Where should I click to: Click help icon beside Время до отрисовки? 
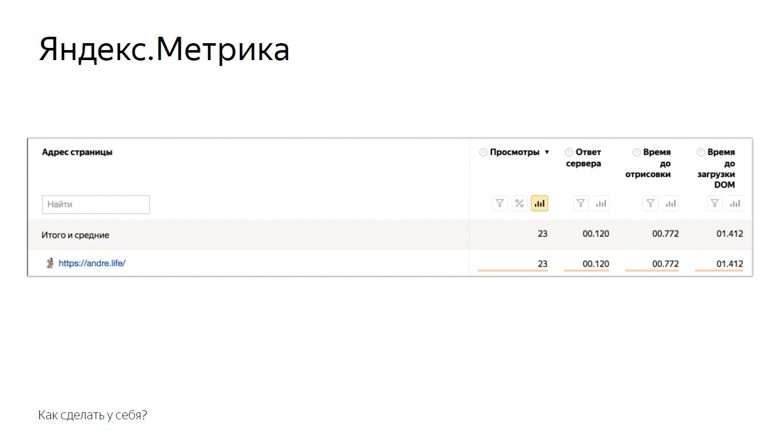click(637, 153)
